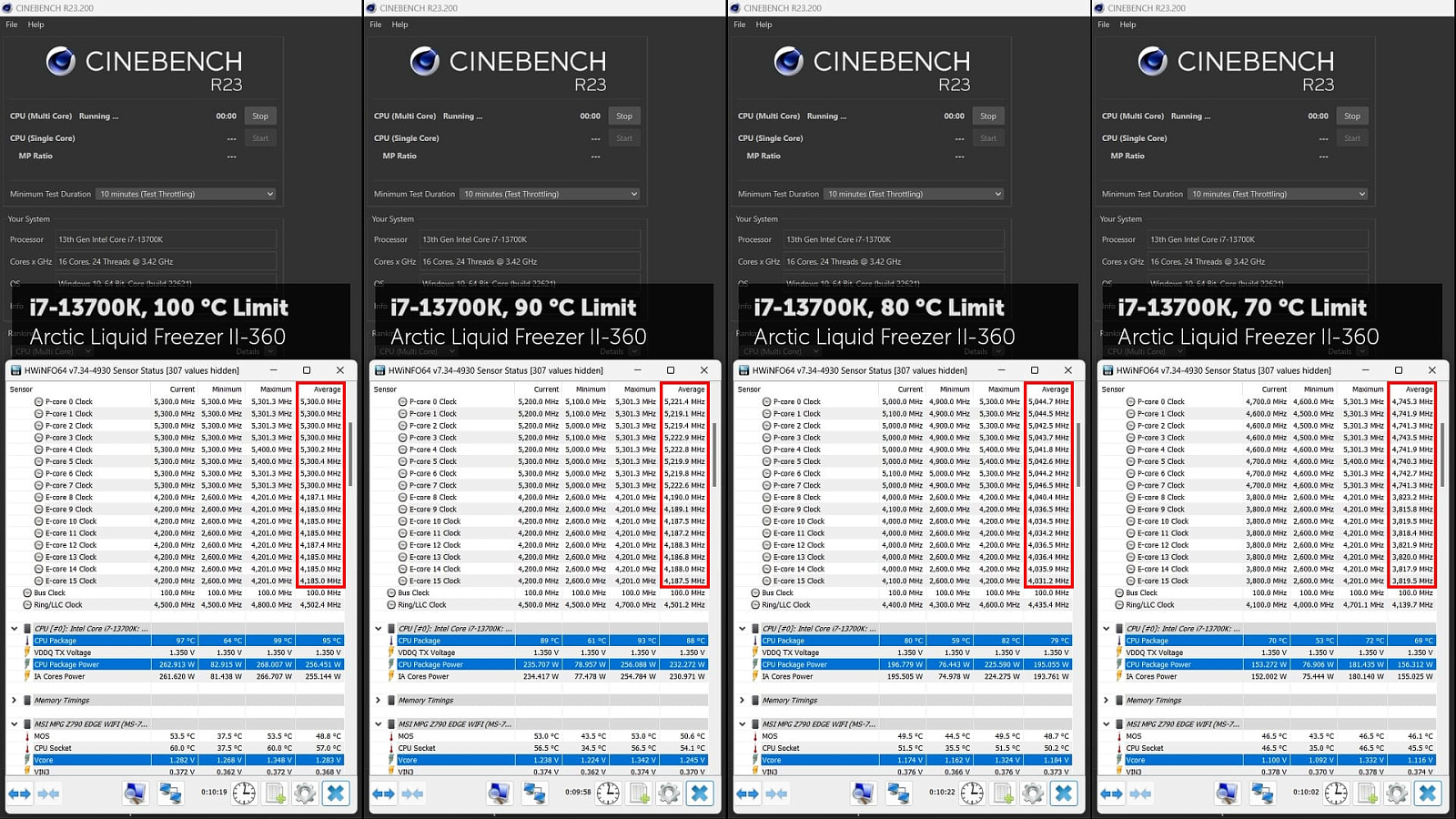Open settings gear in 90 °C HWiNFO window
Viewport: 1456px width, 819px height.
pyautogui.click(x=669, y=794)
